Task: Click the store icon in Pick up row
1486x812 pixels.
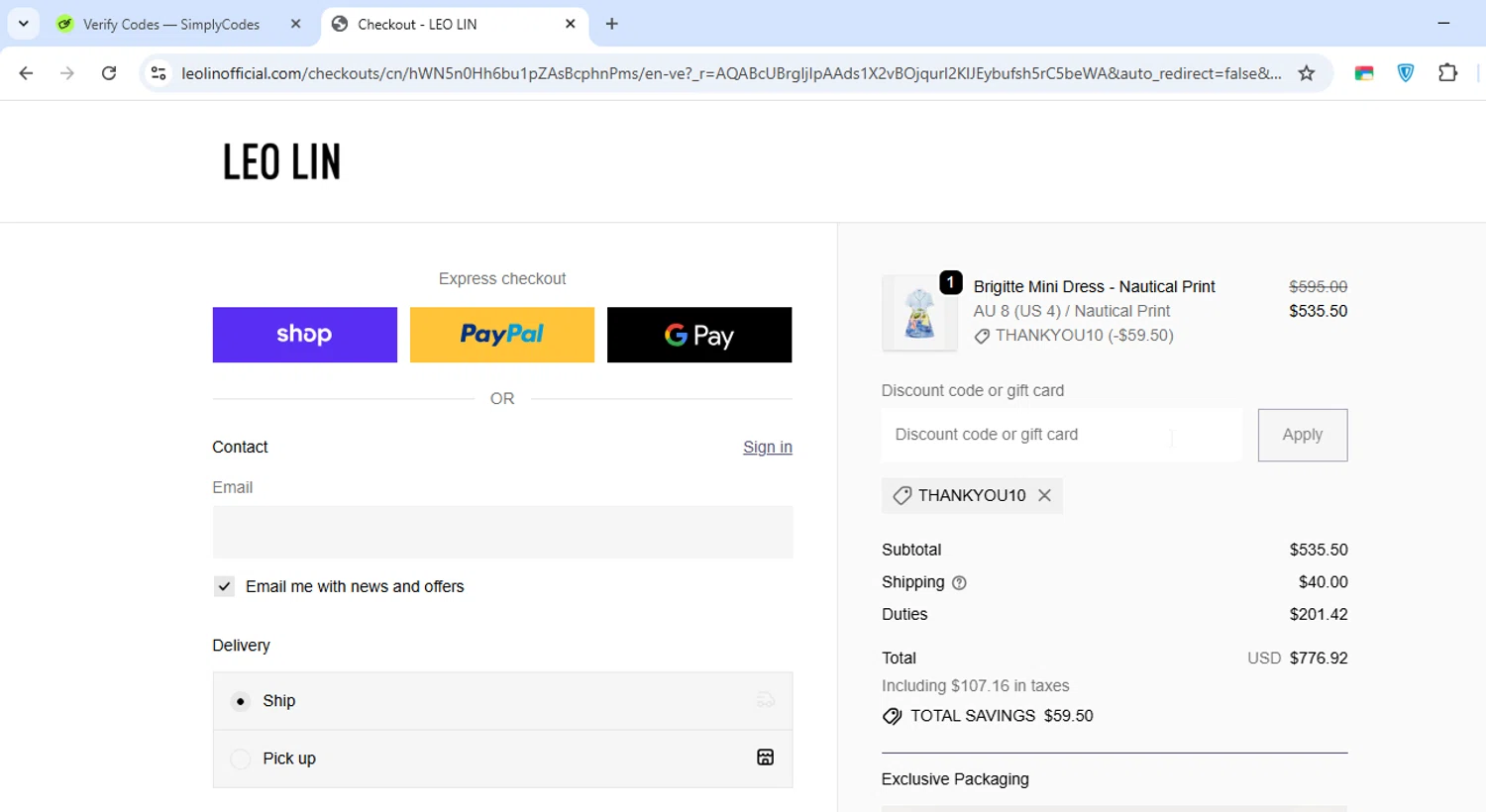Action: pos(765,758)
